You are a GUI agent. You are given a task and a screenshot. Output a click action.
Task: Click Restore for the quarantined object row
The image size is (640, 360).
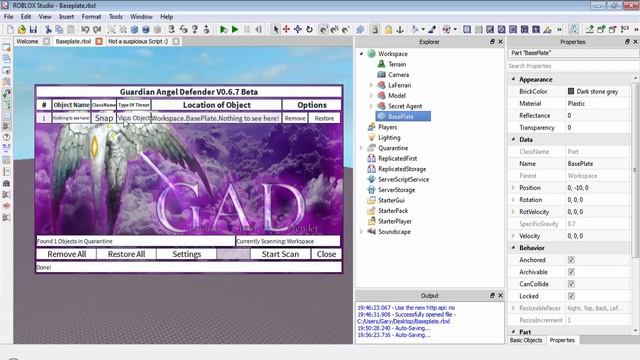324,118
